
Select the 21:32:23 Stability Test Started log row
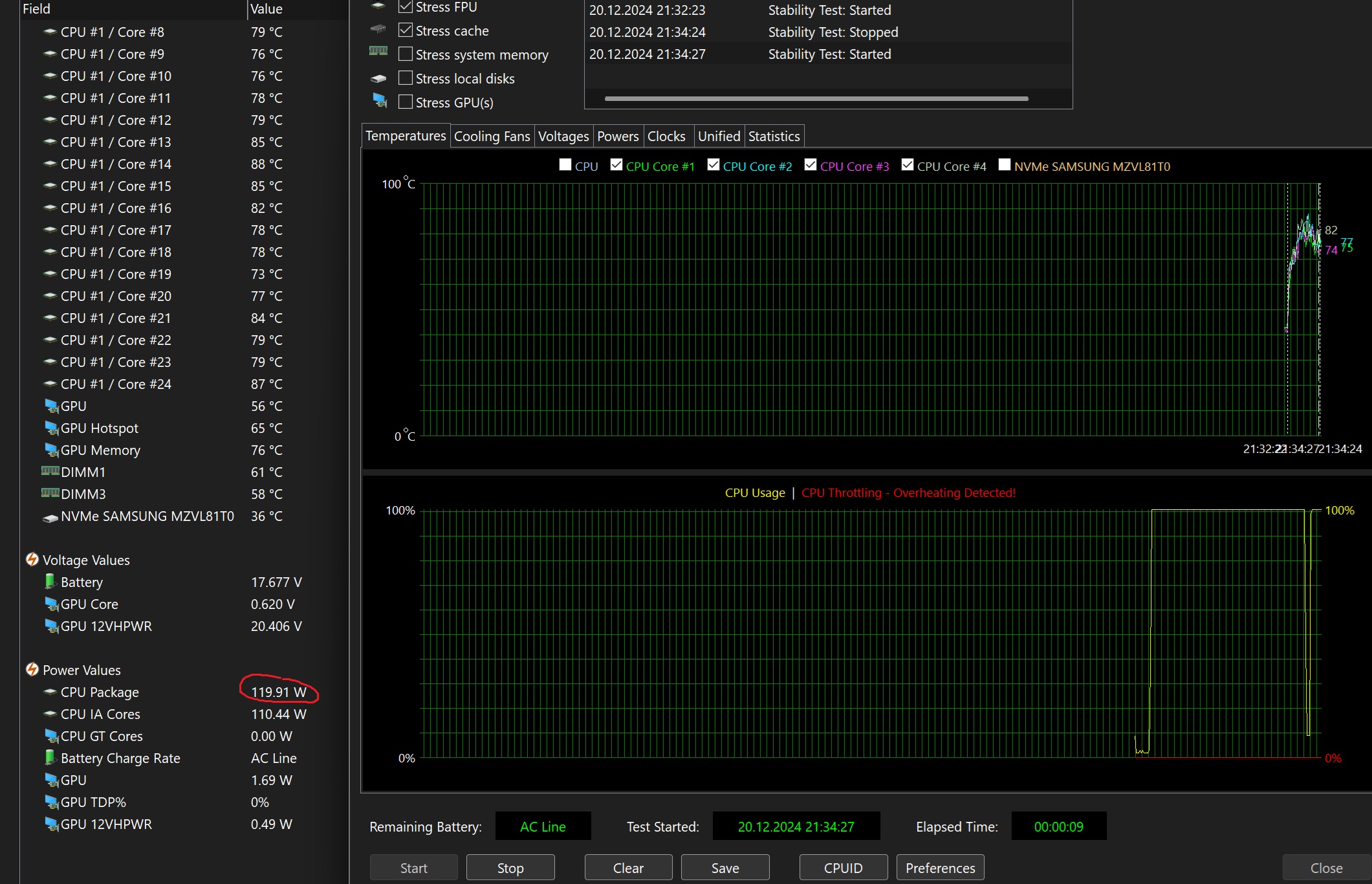click(828, 10)
